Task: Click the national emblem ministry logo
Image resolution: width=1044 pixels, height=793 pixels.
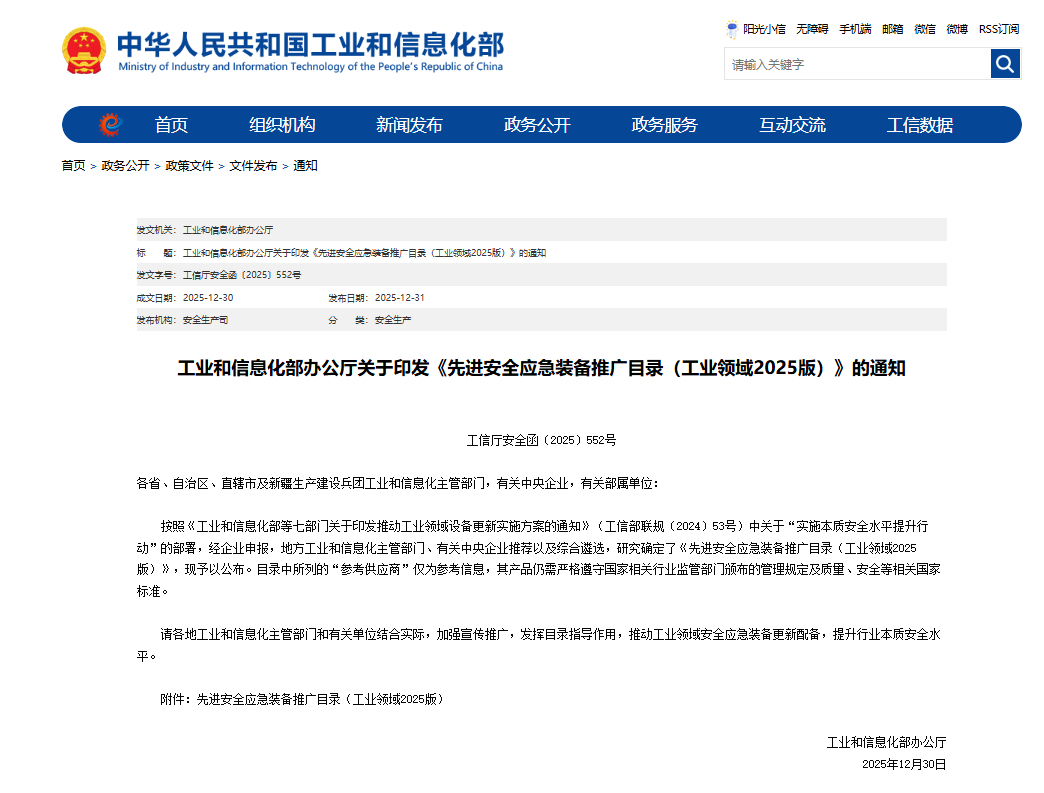Action: tap(84, 47)
